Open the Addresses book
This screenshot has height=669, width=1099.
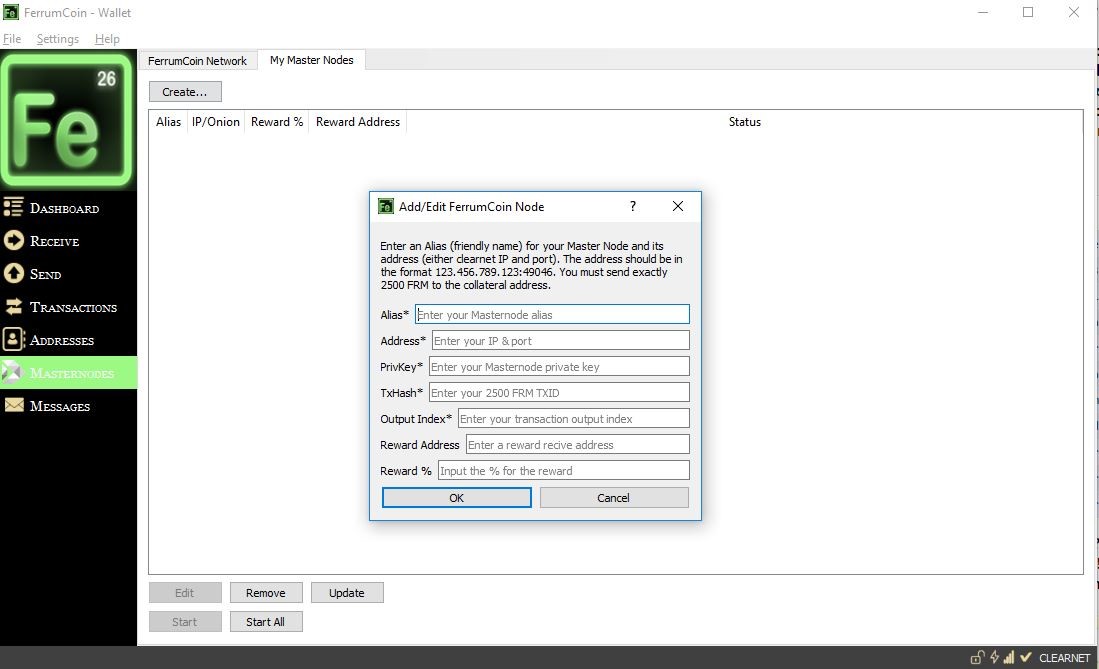(x=68, y=339)
